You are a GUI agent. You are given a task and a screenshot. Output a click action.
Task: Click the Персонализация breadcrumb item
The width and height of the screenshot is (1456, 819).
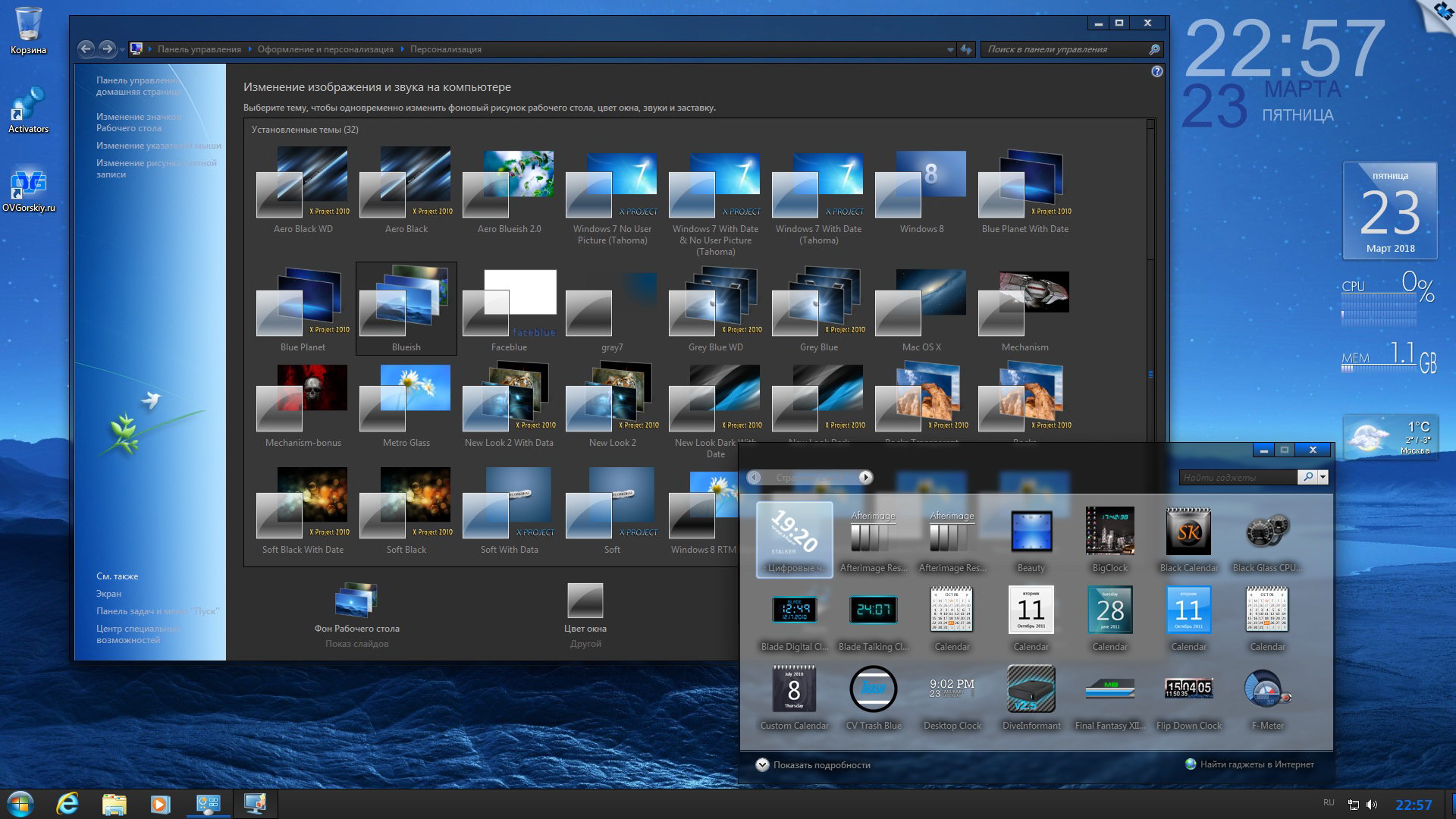pyautogui.click(x=446, y=49)
